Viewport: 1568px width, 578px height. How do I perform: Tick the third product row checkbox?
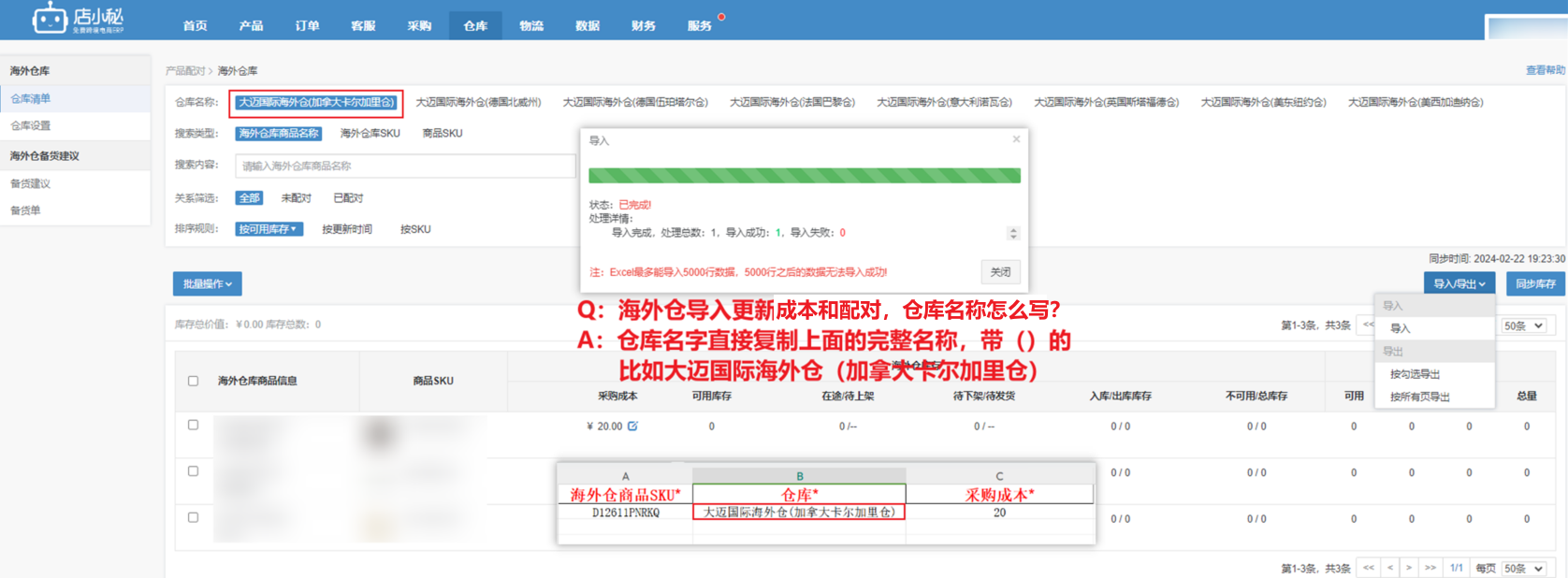point(193,517)
